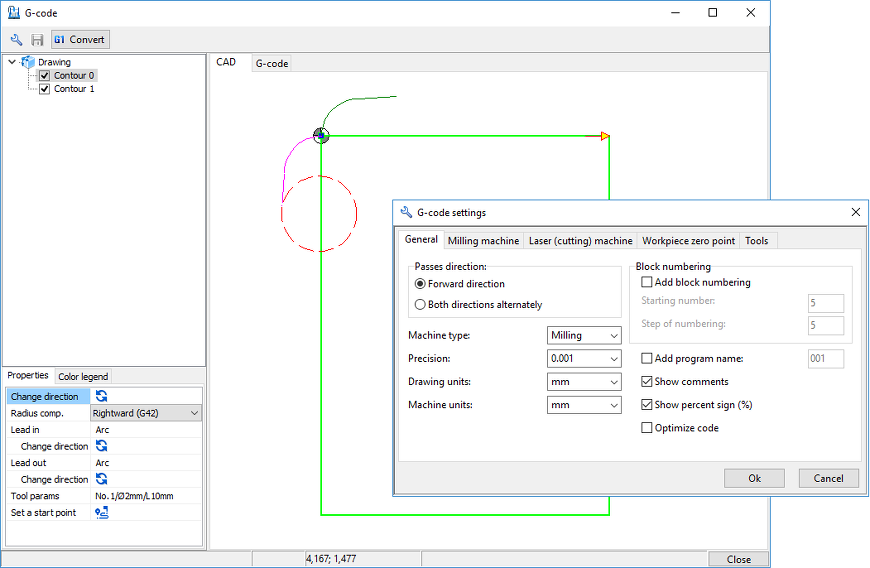This screenshot has height=568, width=870.
Task: Click Cancel in G-code settings
Action: click(x=828, y=478)
